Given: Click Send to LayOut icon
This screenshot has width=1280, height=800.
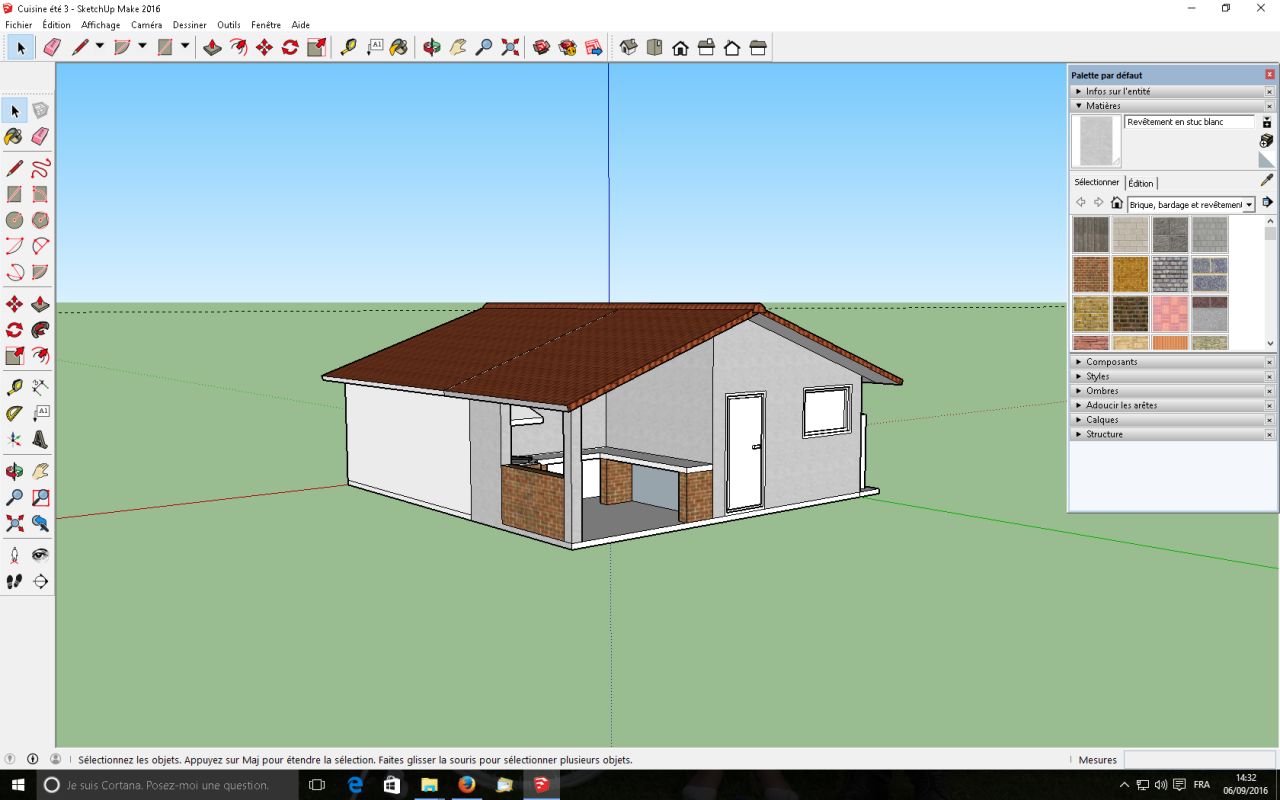Looking at the screenshot, I should [x=593, y=47].
